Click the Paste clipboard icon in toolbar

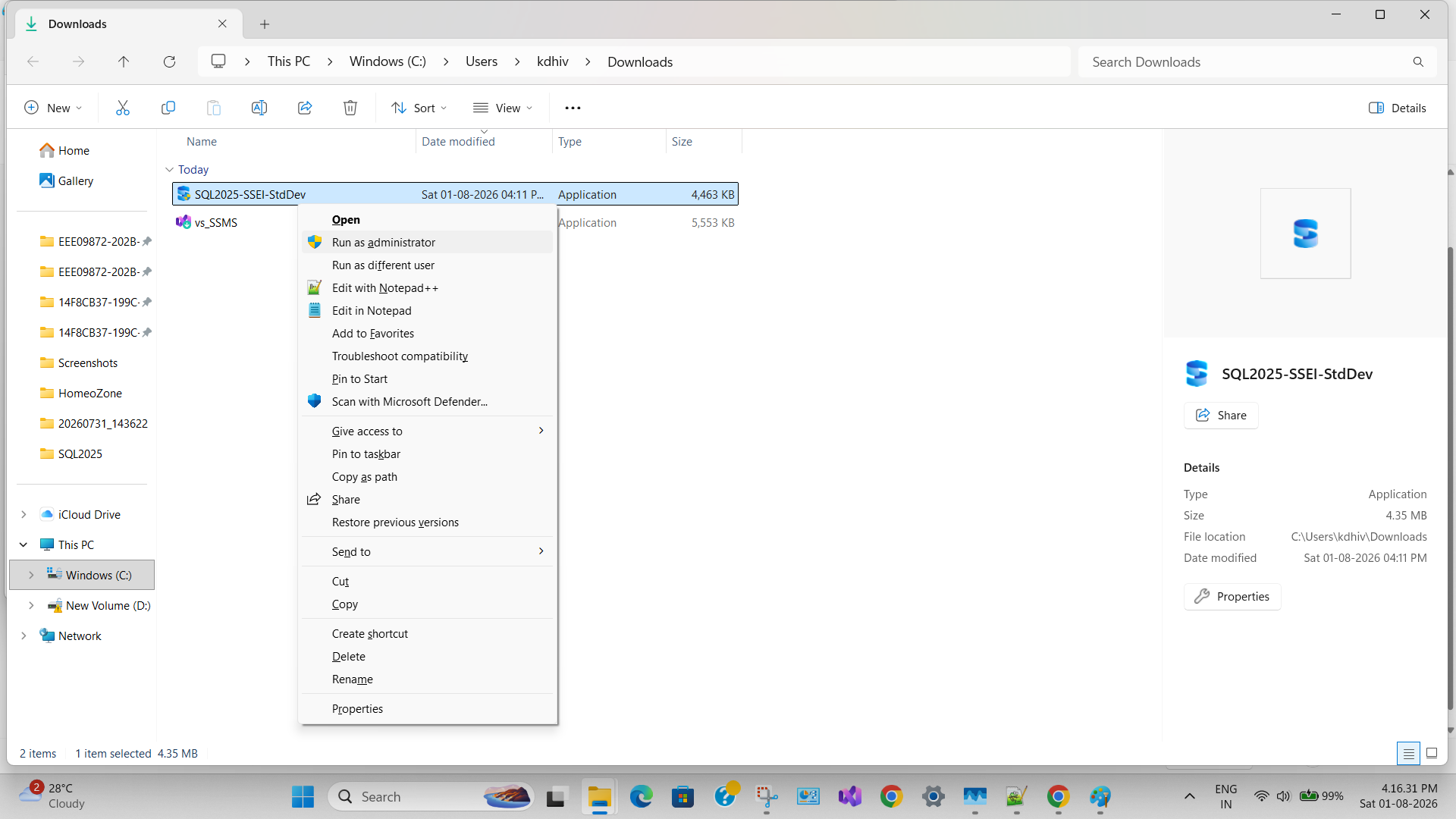click(x=214, y=108)
